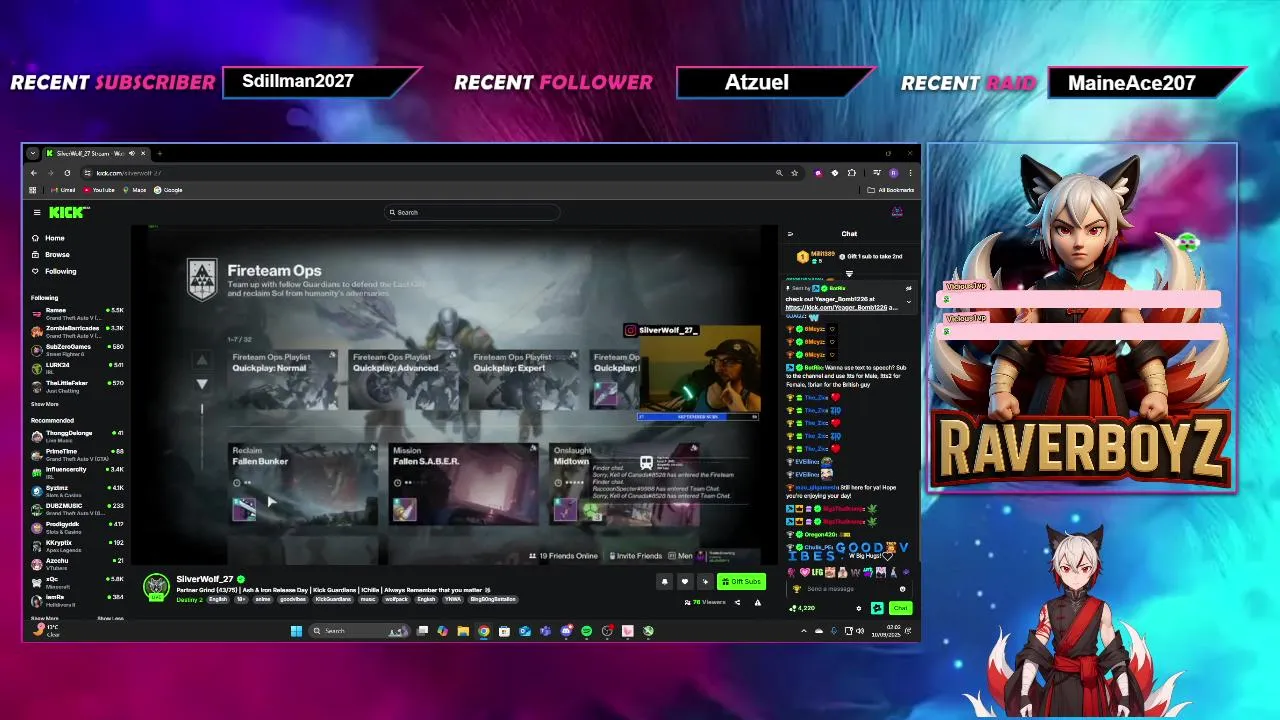
Task: Click the Kick Search field
Action: (473, 212)
